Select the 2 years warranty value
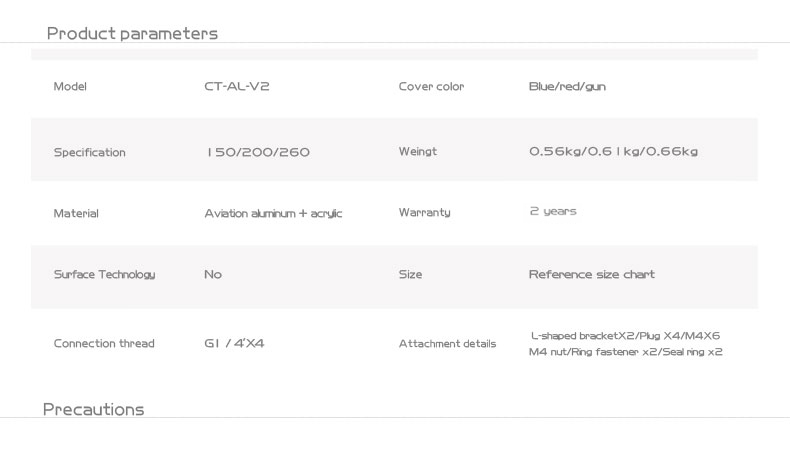This screenshot has height=462, width=790. (x=553, y=212)
